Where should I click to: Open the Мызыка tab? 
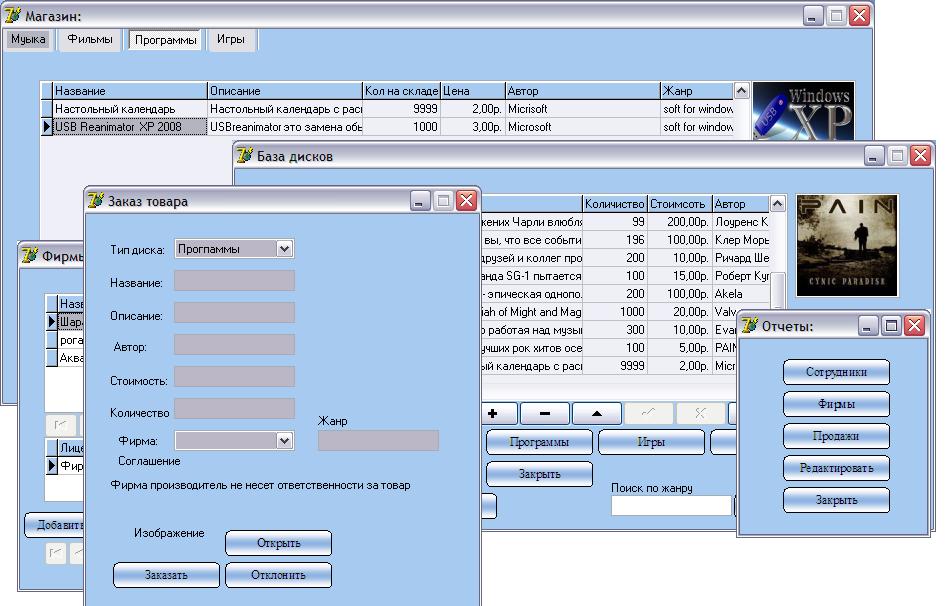tap(28, 40)
